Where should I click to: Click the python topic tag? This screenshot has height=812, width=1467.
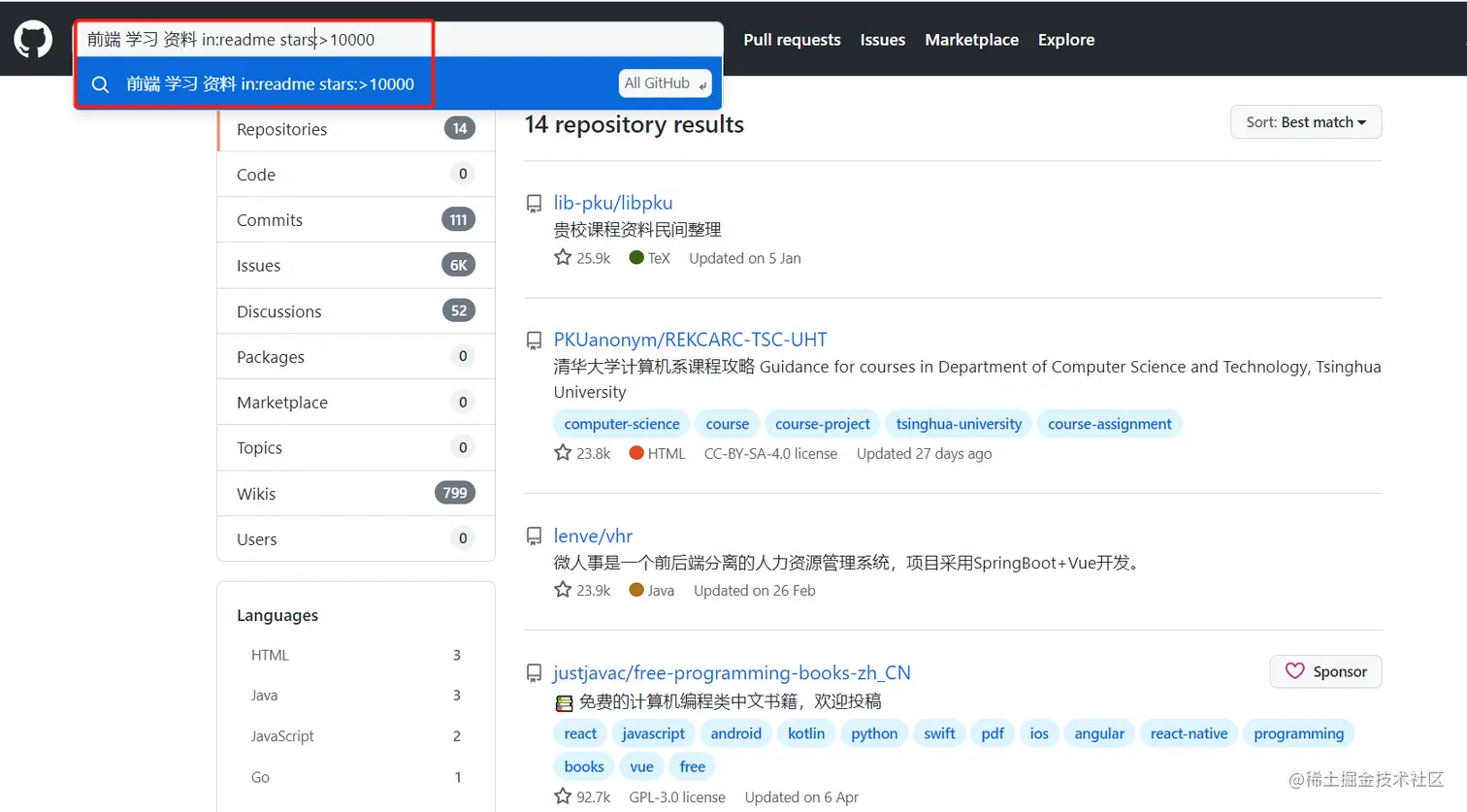[874, 733]
